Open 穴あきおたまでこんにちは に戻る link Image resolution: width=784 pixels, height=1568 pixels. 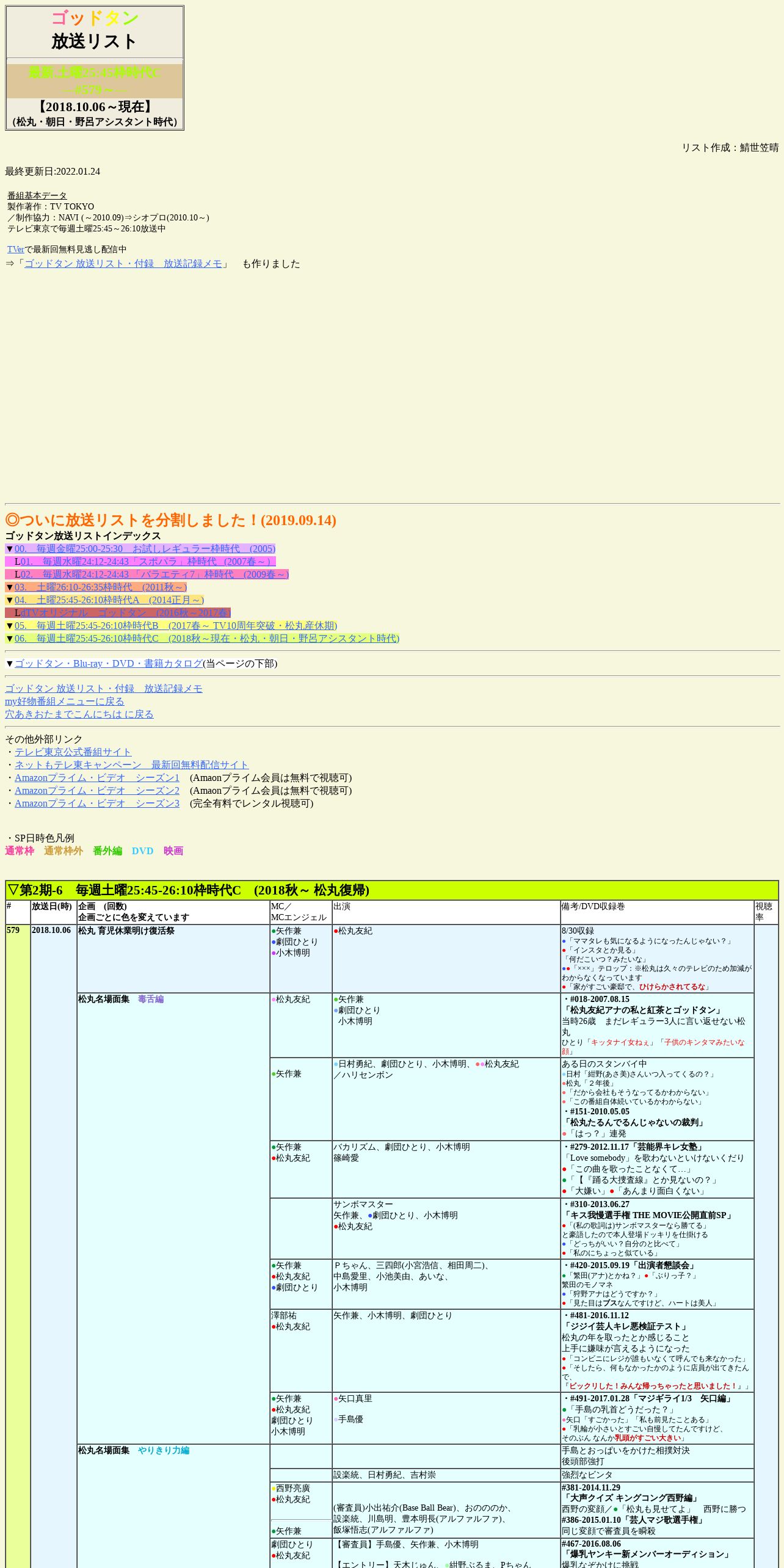pyautogui.click(x=79, y=714)
